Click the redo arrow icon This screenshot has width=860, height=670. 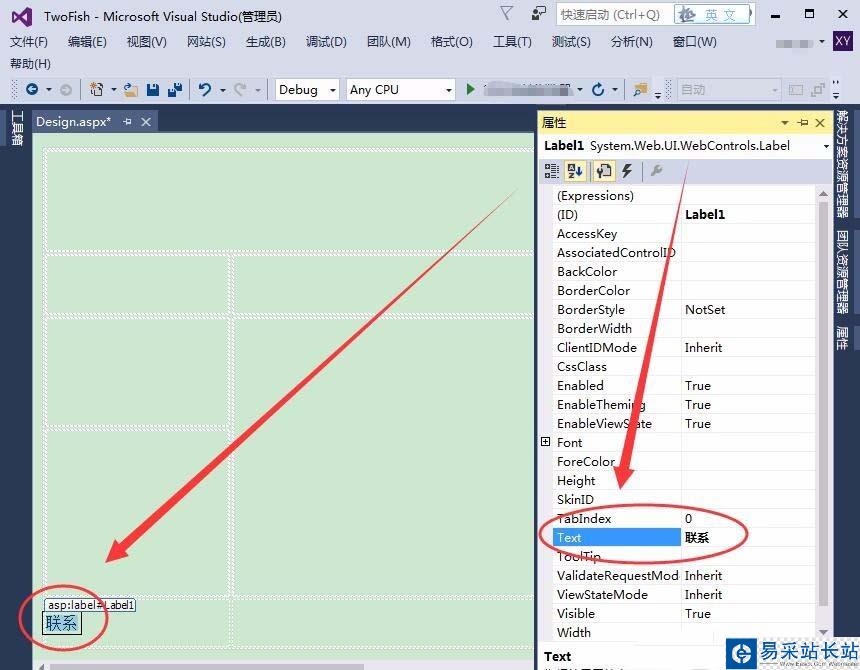240,89
